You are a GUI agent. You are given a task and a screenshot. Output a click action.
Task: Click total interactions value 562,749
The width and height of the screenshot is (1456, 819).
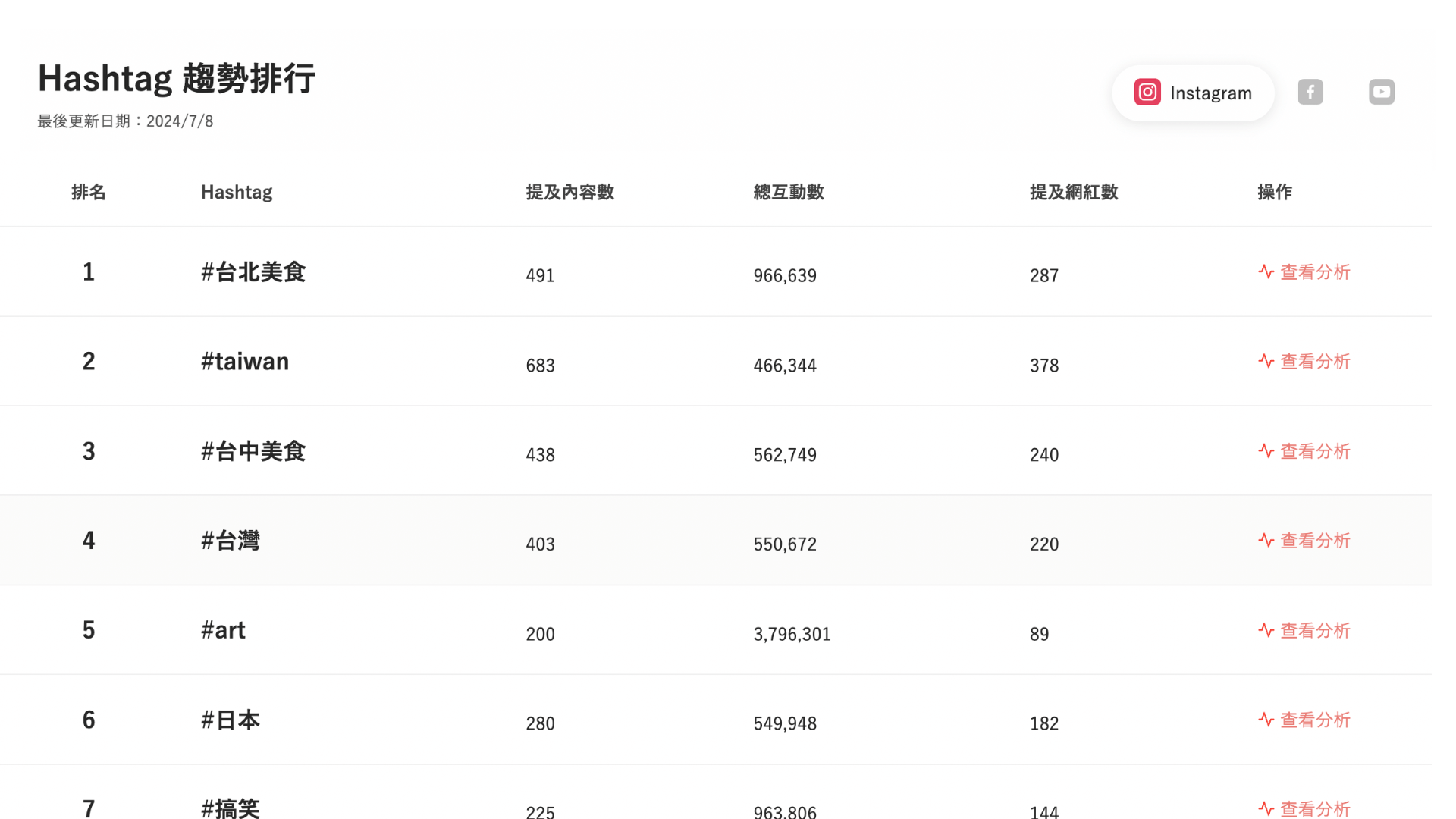point(785,455)
